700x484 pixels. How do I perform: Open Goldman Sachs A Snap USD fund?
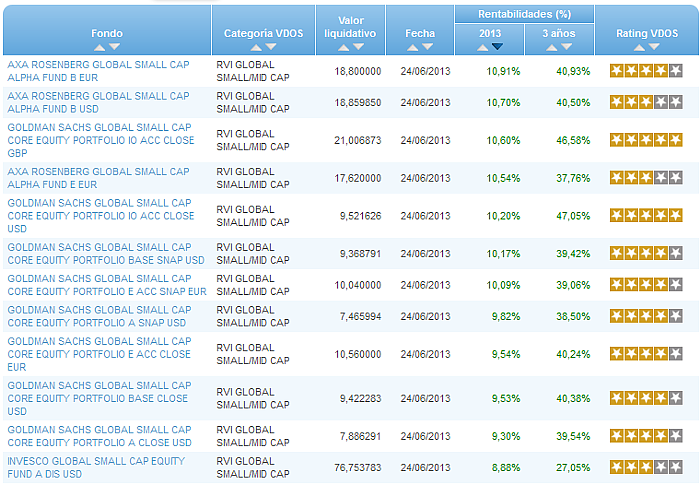[99, 316]
